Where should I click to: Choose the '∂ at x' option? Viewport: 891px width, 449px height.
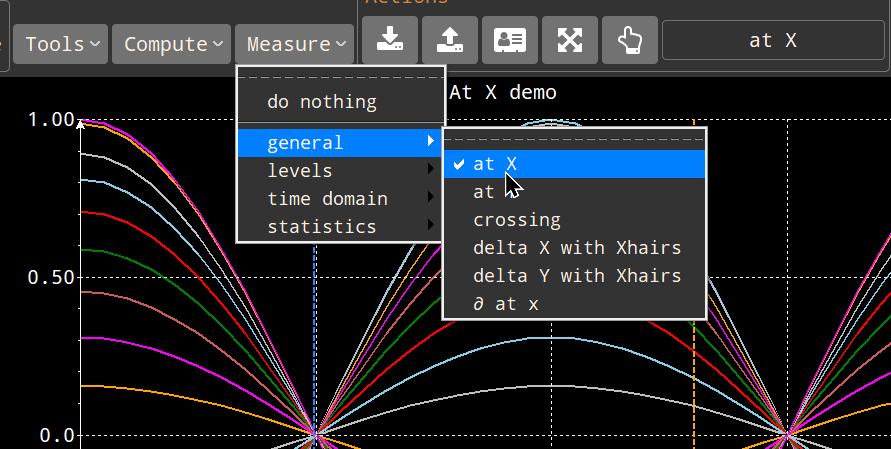tap(506, 304)
